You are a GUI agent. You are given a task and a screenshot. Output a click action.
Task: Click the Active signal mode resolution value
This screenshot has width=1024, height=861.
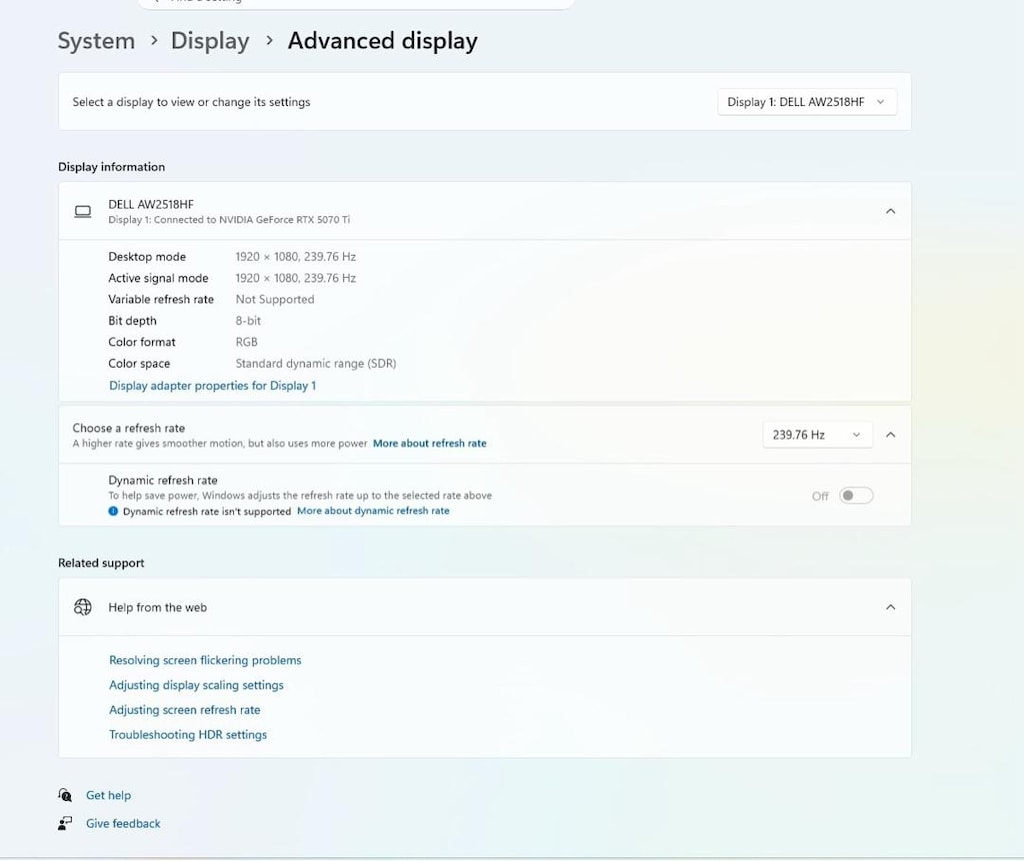click(296, 278)
